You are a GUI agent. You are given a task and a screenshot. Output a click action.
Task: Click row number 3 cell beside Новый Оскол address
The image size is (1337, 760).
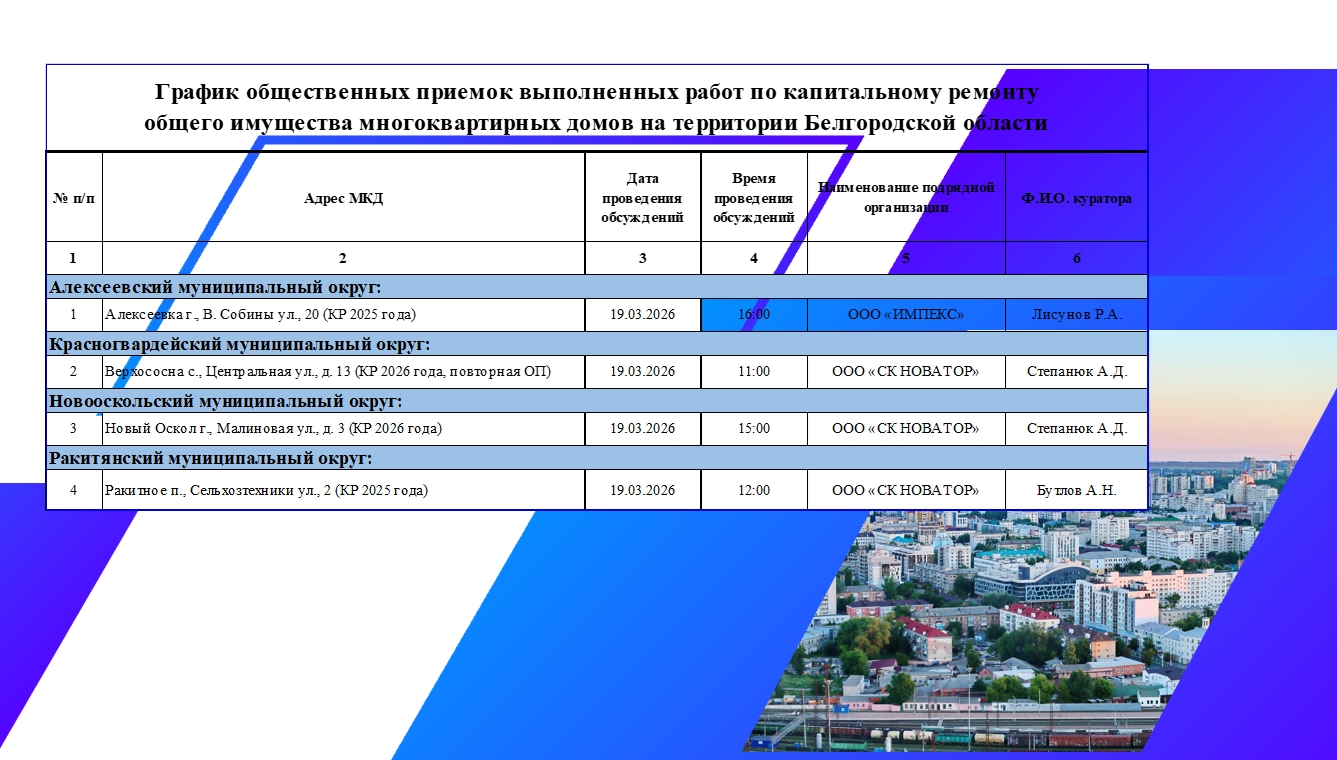coord(74,428)
